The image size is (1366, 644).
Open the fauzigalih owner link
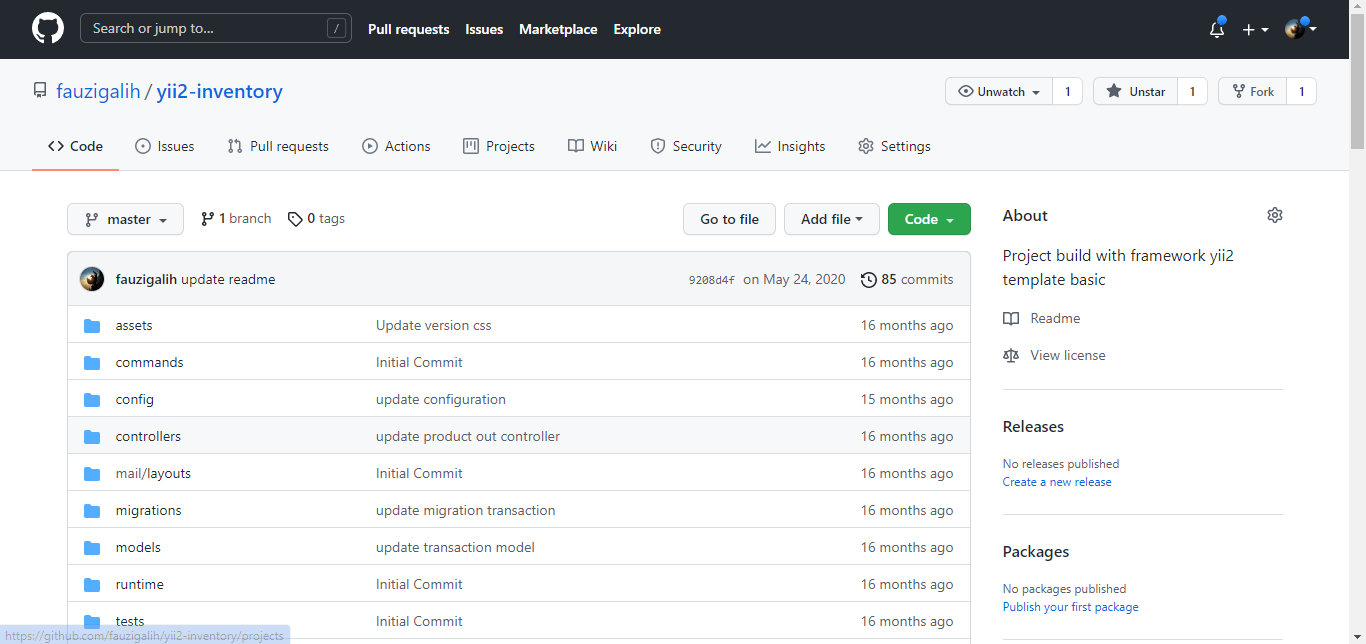(x=98, y=91)
